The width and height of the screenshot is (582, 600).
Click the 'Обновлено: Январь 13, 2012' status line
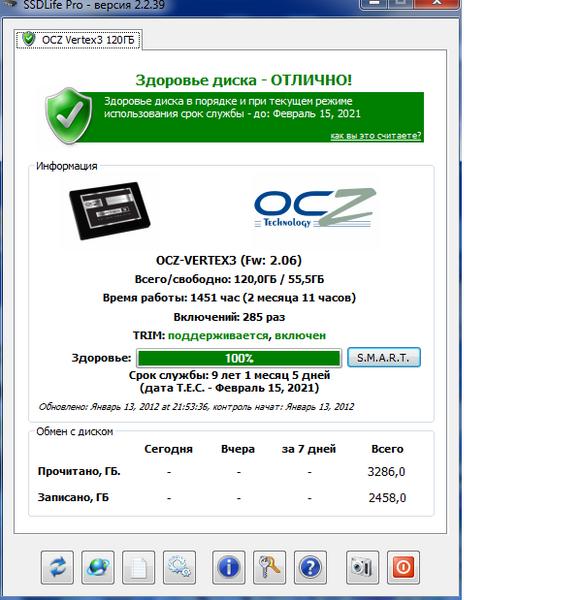coord(196,407)
